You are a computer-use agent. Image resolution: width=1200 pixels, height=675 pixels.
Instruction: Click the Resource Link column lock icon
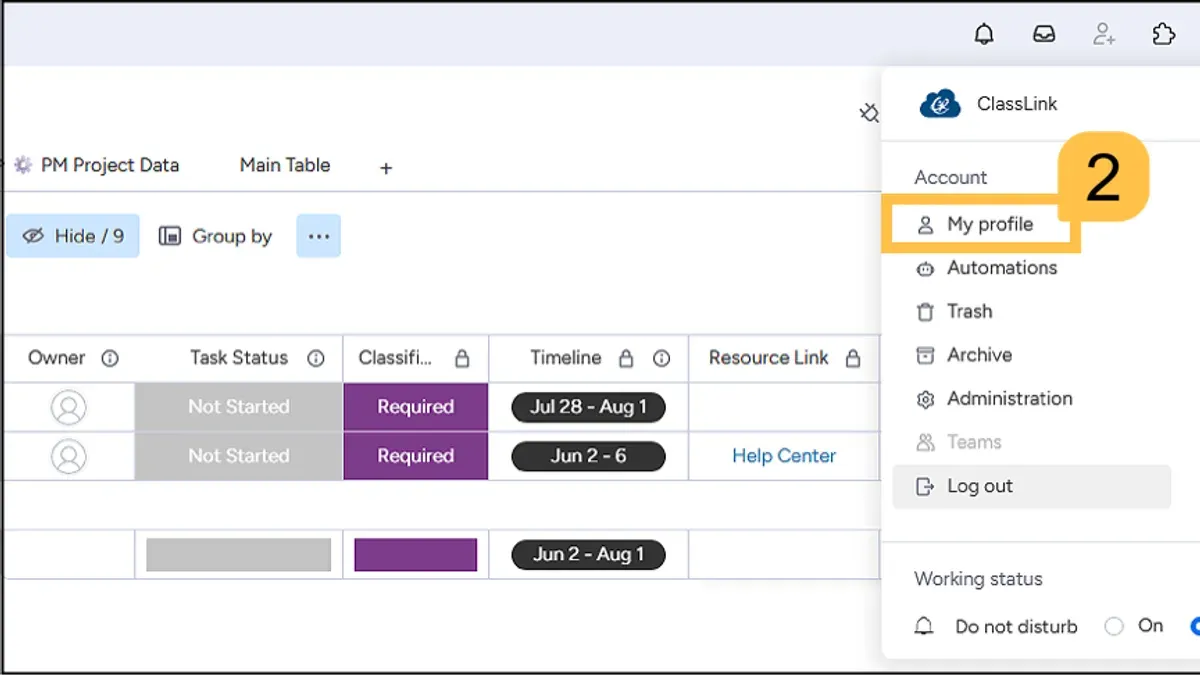point(853,358)
